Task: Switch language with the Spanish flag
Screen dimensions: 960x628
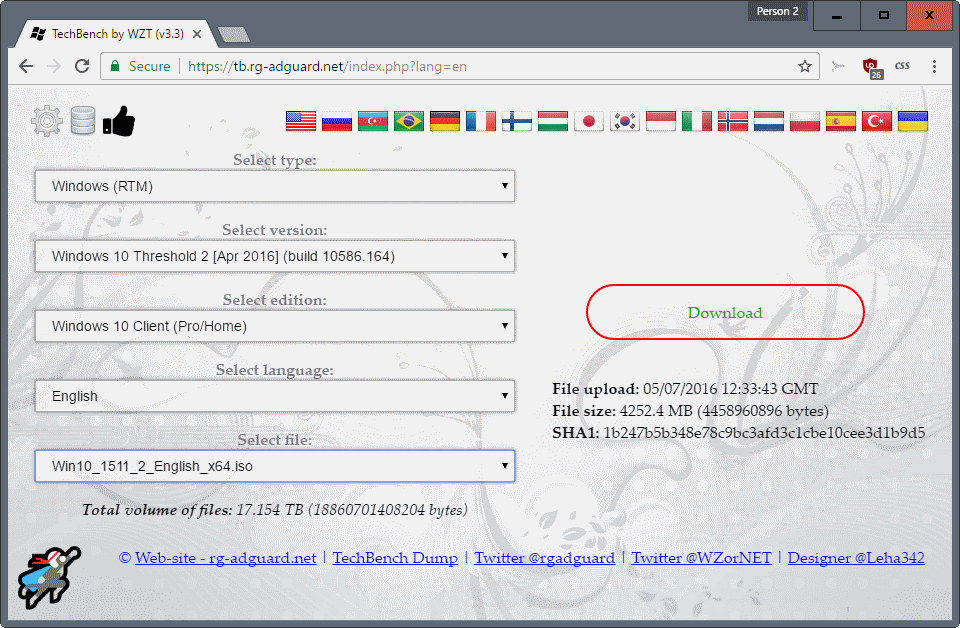Action: (x=841, y=121)
